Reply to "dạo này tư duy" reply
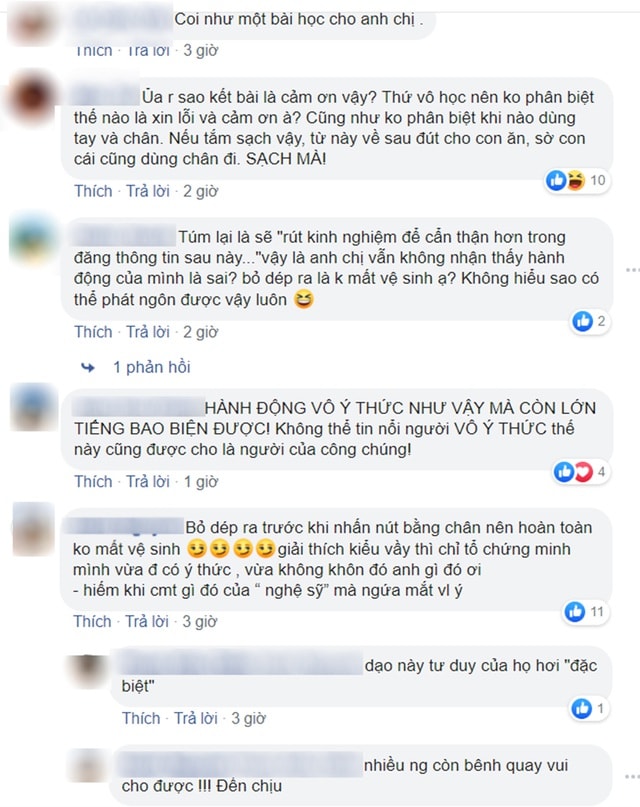The image size is (640, 807). pos(196,718)
